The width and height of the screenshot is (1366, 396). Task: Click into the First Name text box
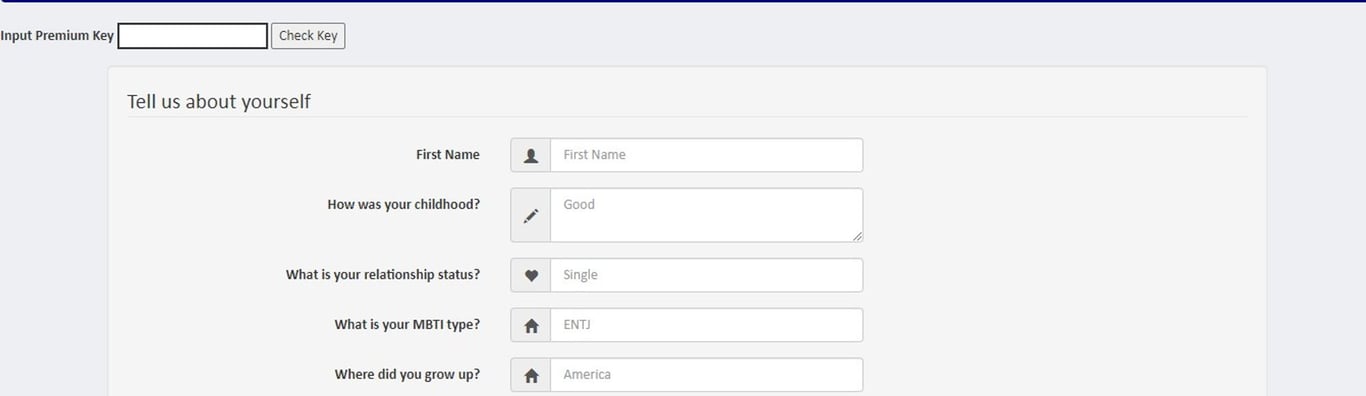706,155
